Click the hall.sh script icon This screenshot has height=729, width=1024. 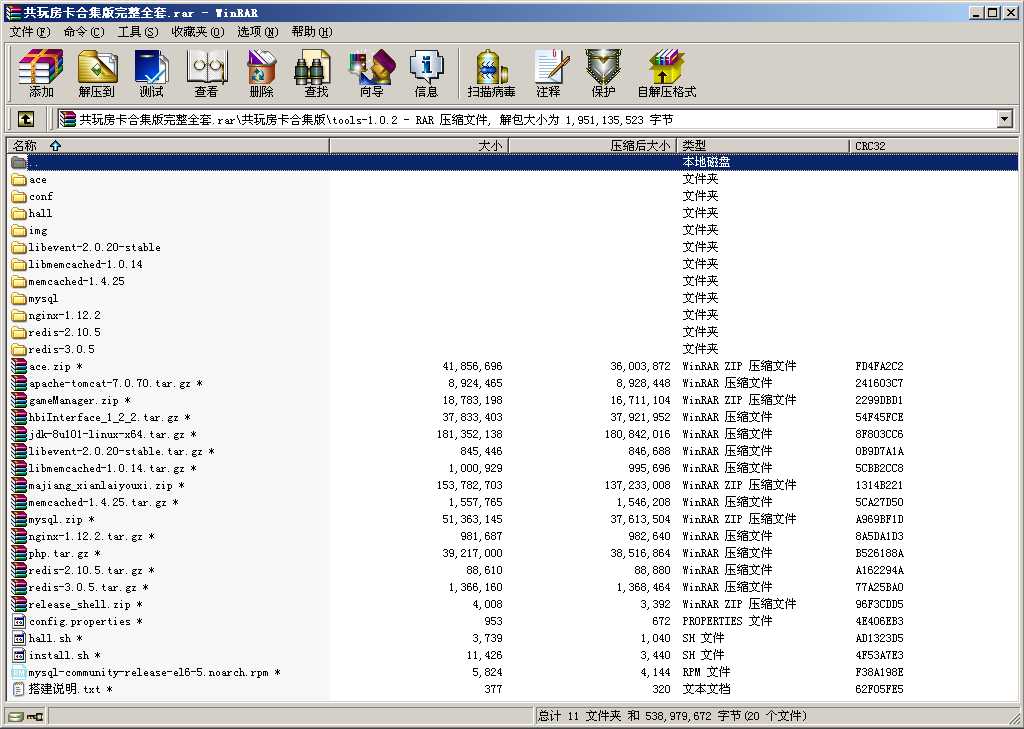[19, 638]
